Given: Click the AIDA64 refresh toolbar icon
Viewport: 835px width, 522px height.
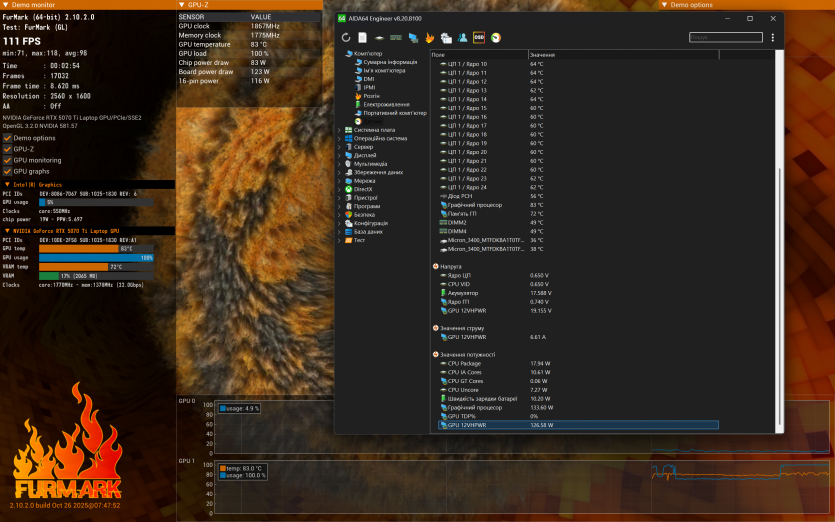Looking at the screenshot, I should 347,38.
